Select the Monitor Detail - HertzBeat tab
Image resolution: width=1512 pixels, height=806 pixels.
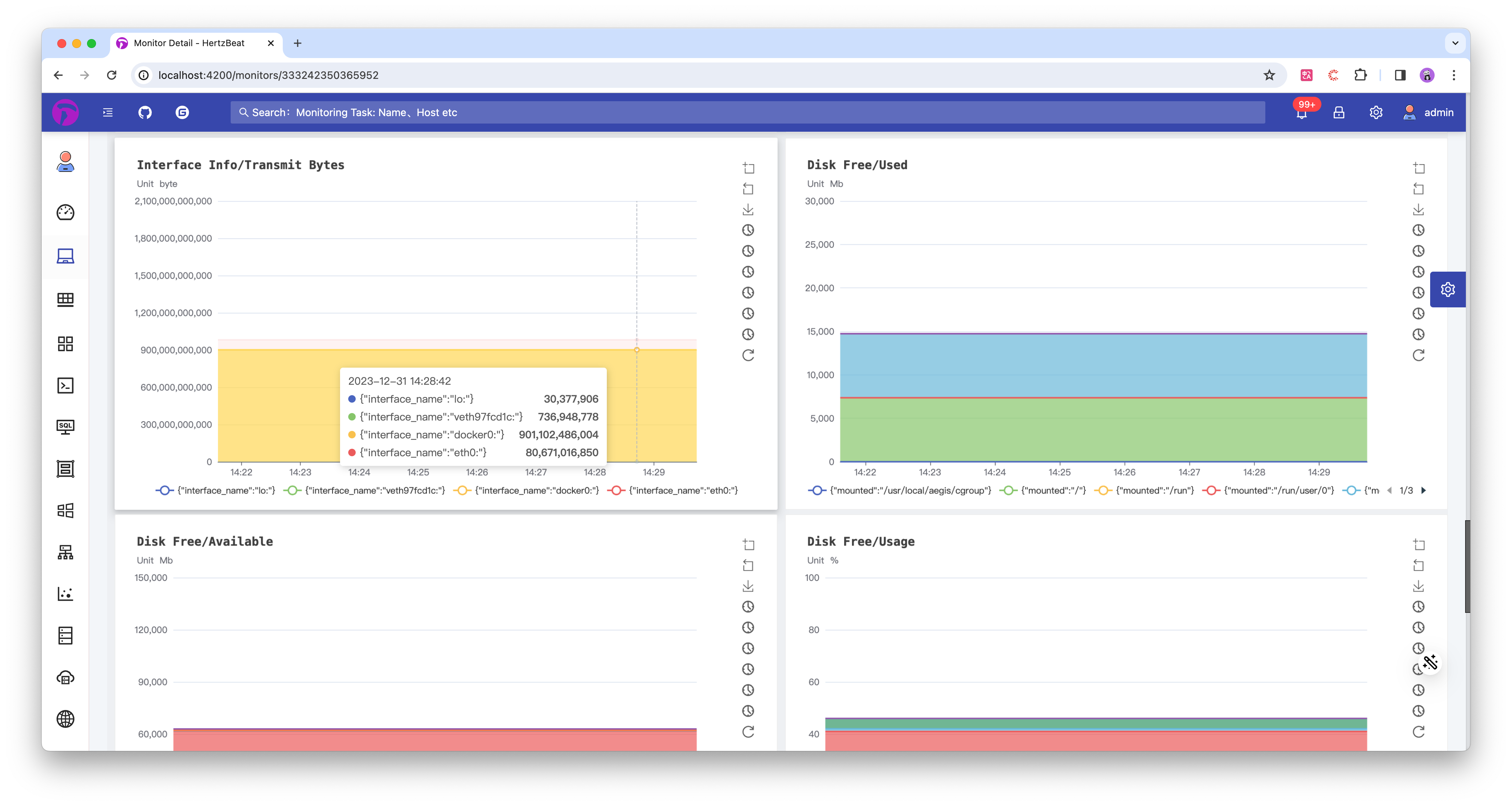click(x=189, y=43)
